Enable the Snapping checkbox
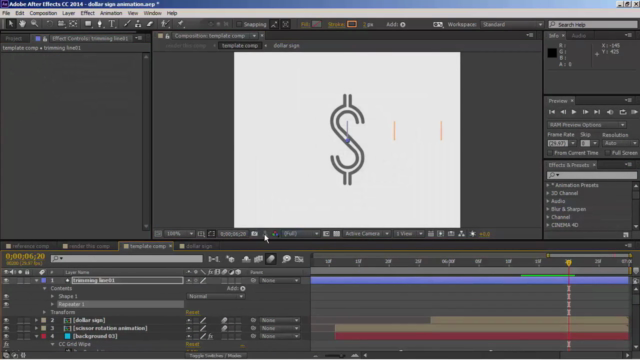This screenshot has width=640, height=360. [239, 24]
